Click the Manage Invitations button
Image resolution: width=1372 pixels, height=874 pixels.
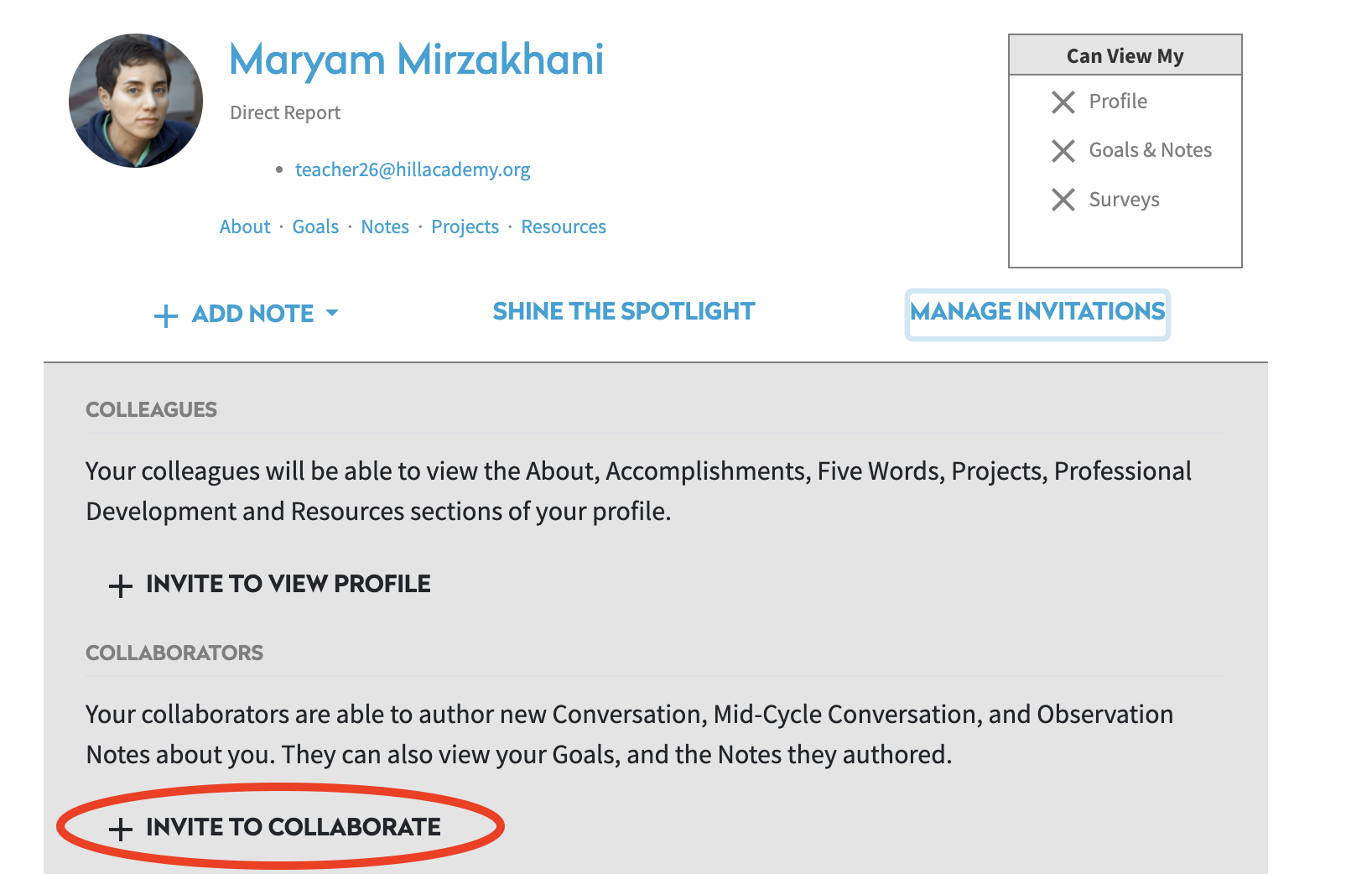[1037, 315]
